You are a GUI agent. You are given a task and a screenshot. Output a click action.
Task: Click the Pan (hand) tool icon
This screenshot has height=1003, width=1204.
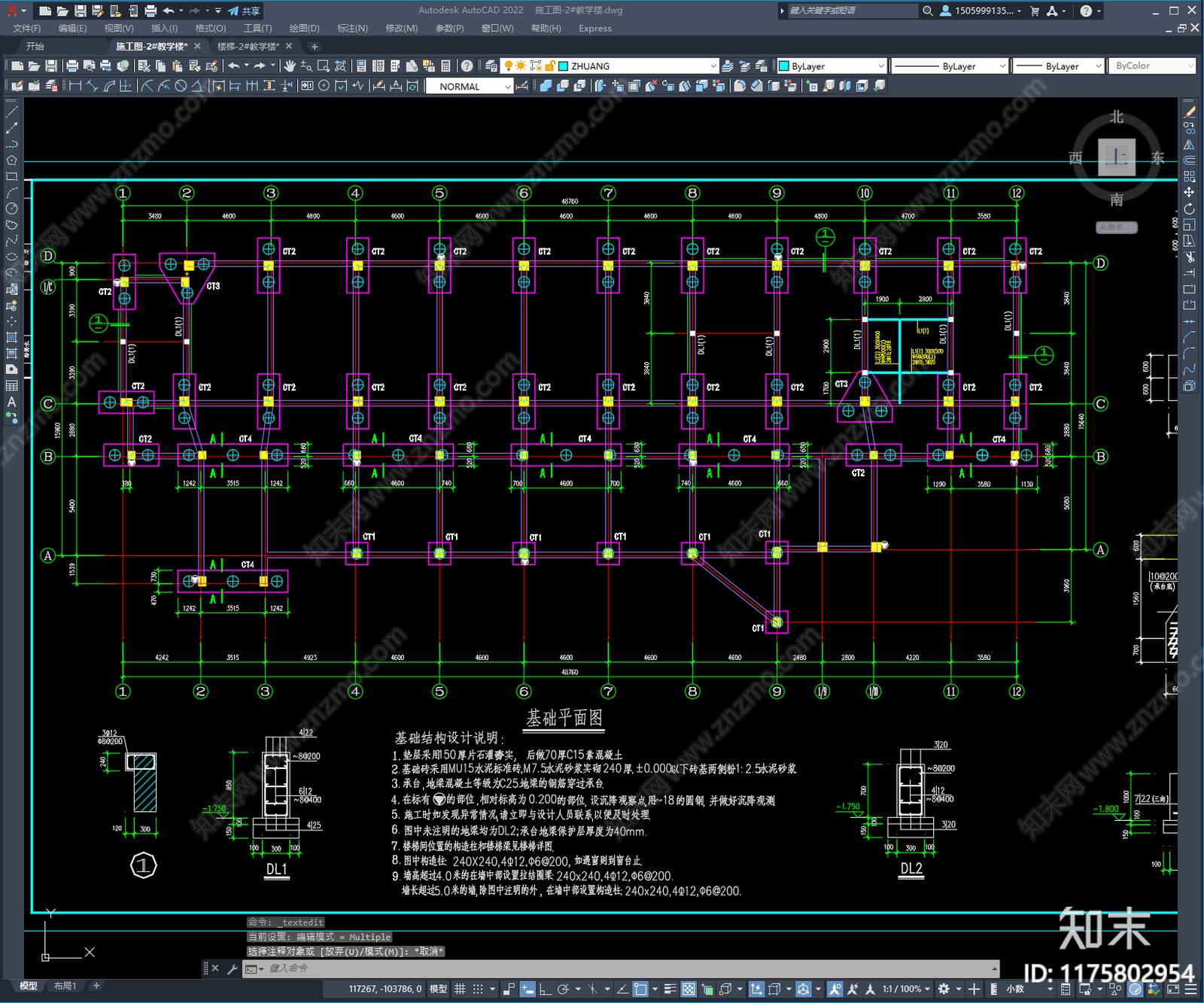(x=290, y=66)
